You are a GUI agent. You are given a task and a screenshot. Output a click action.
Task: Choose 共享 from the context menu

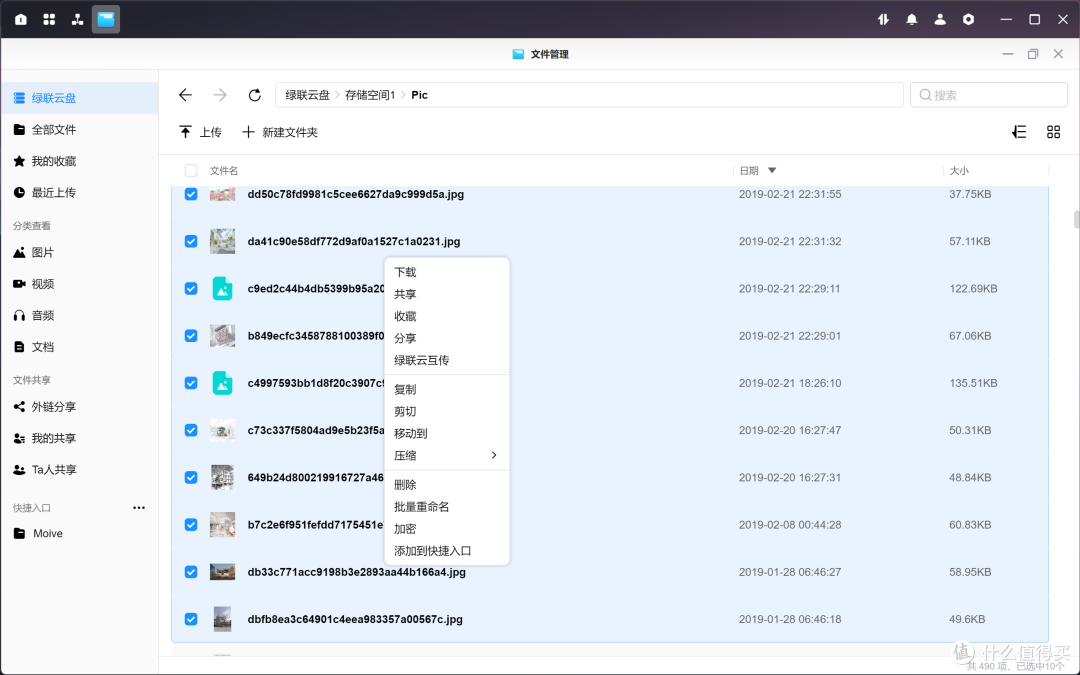click(446, 295)
